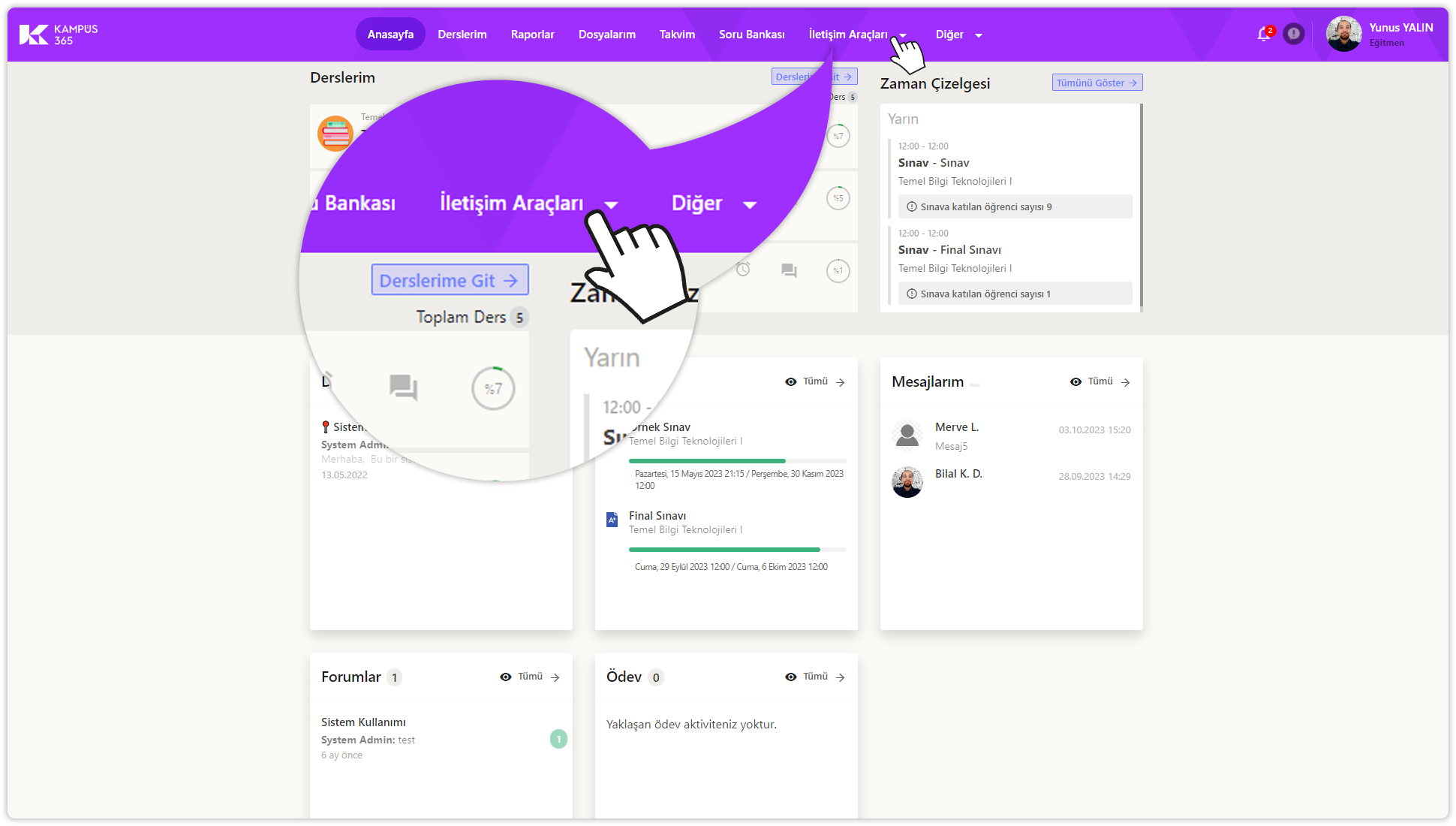Click the Final Sınavı document icon
1456x826 pixels.
pyautogui.click(x=612, y=520)
